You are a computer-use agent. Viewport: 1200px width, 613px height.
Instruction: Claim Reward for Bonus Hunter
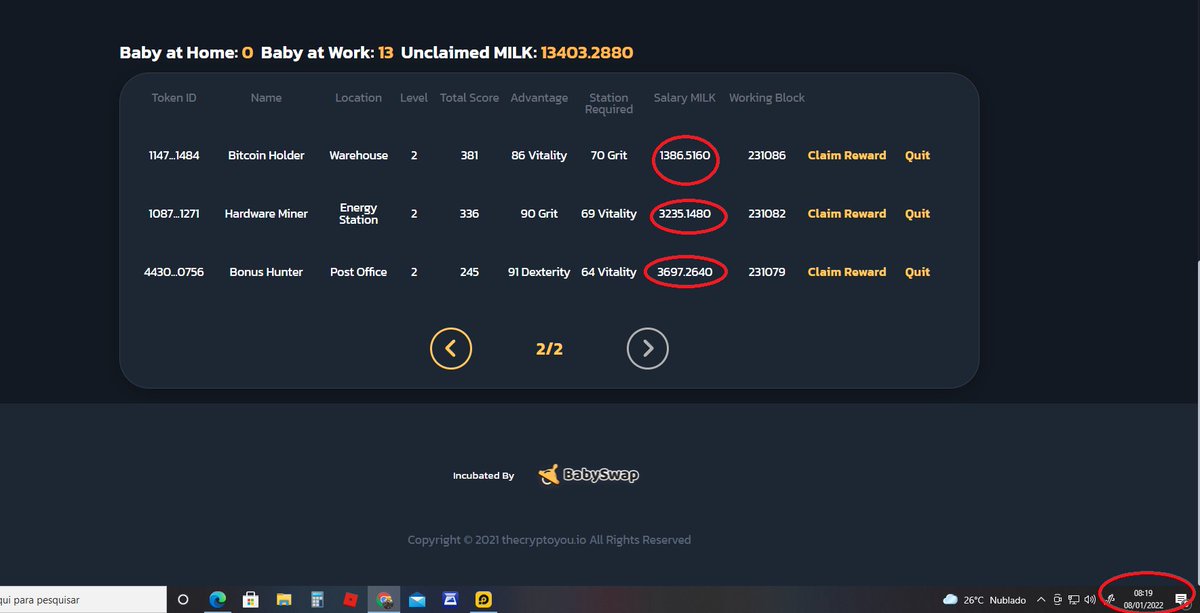click(847, 271)
